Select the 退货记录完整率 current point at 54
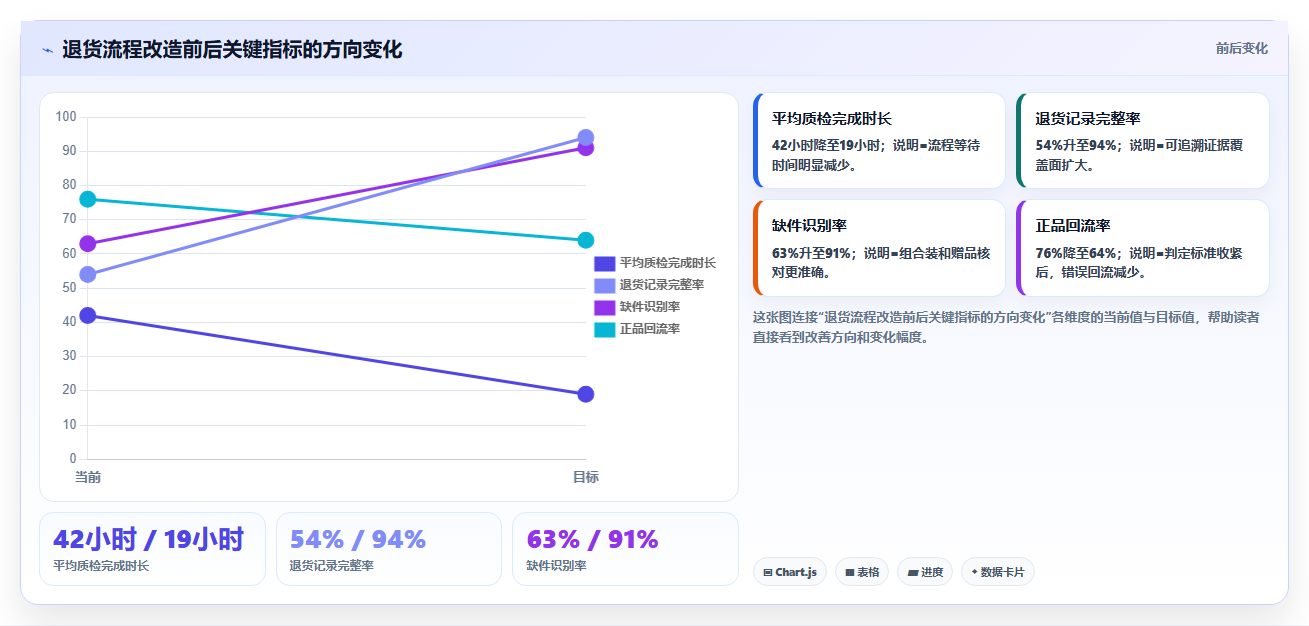Screen dimensions: 1309x626 tap(88, 275)
